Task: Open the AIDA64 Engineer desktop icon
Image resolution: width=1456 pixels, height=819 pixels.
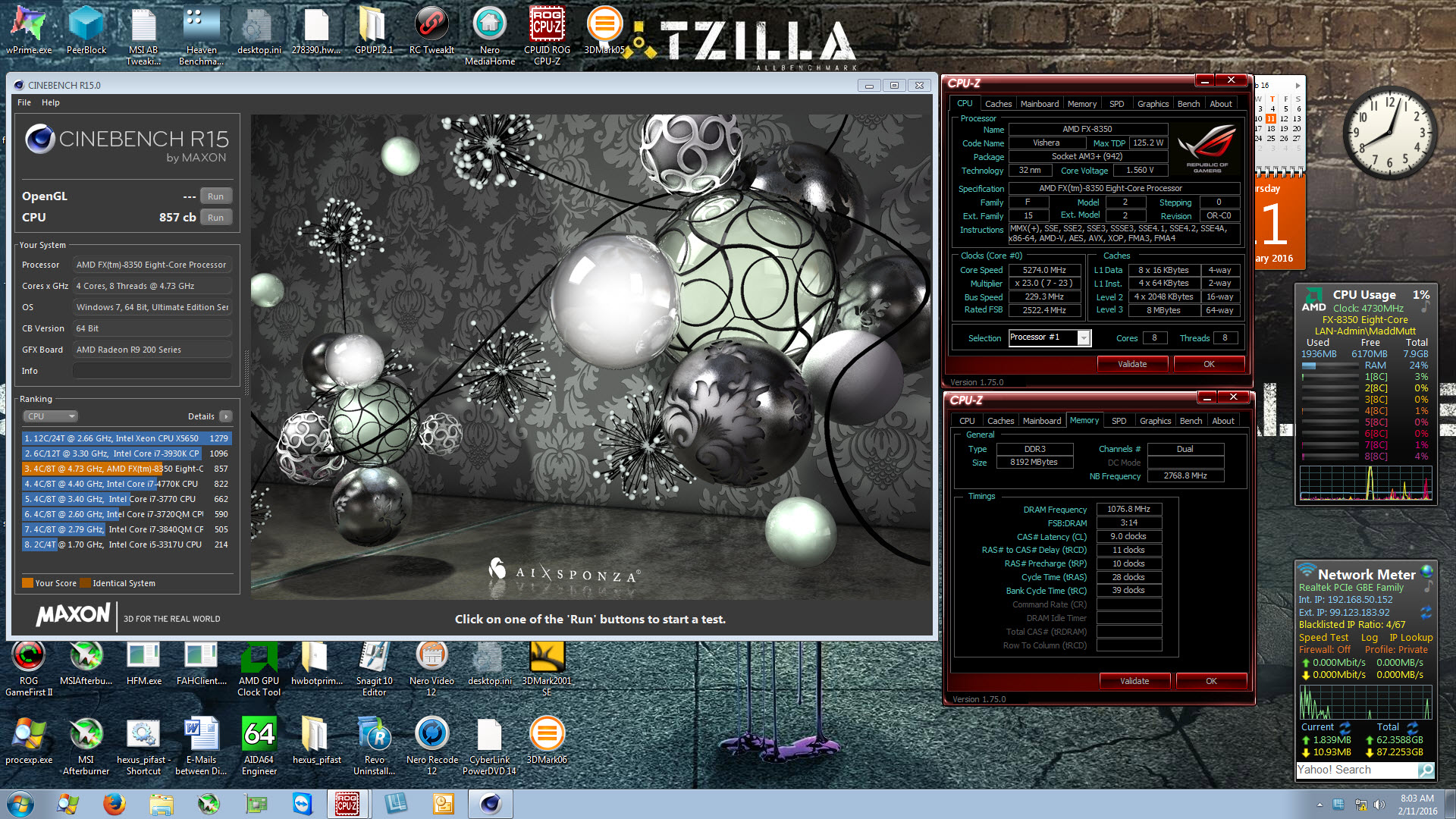Action: tap(259, 746)
